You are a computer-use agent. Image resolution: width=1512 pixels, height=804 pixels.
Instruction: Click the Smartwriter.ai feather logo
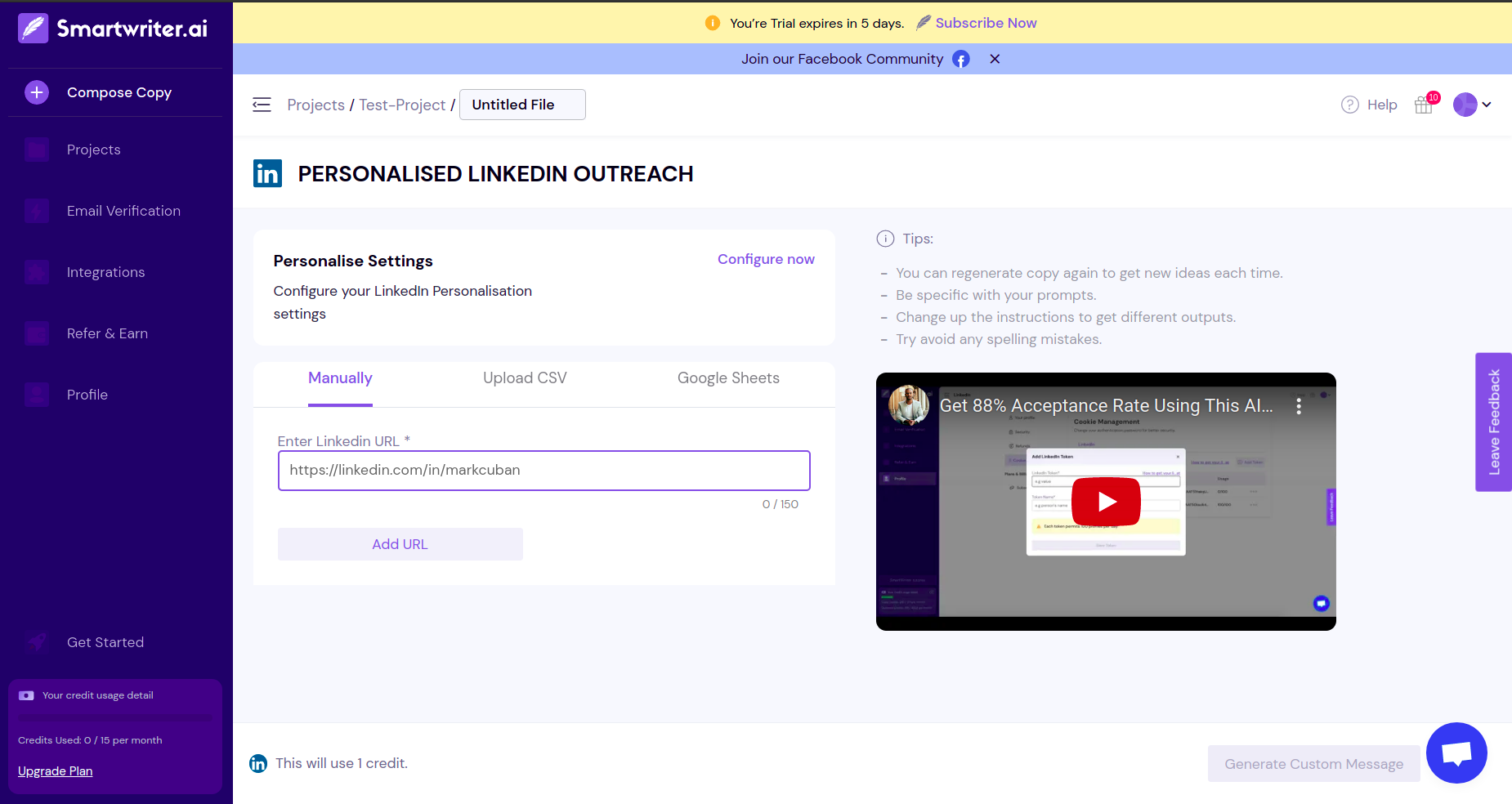pos(34,29)
